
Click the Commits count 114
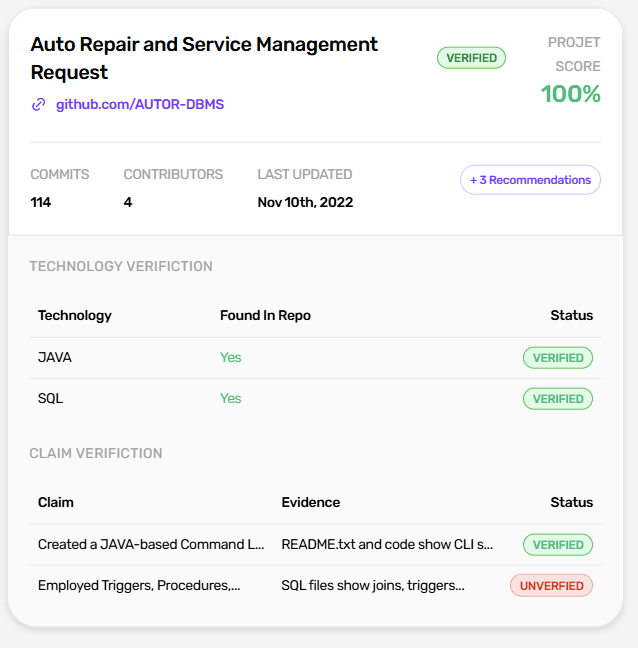tap(41, 202)
